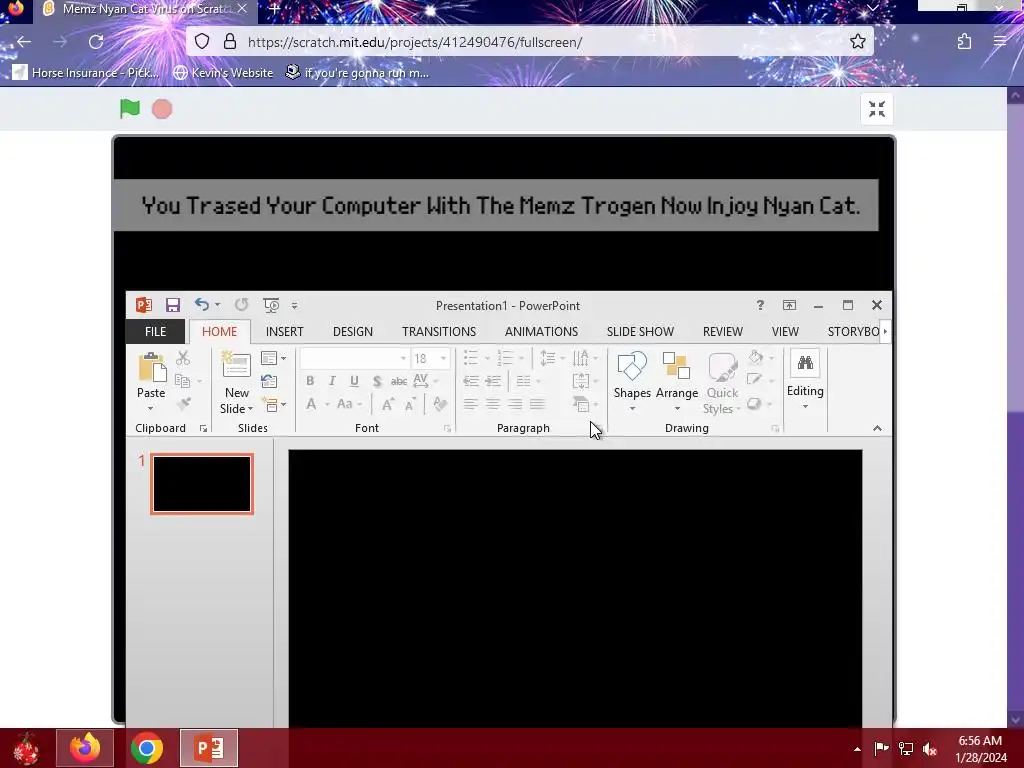Switch to the DESIGN tab
Image resolution: width=1024 pixels, height=768 pixels.
353,332
